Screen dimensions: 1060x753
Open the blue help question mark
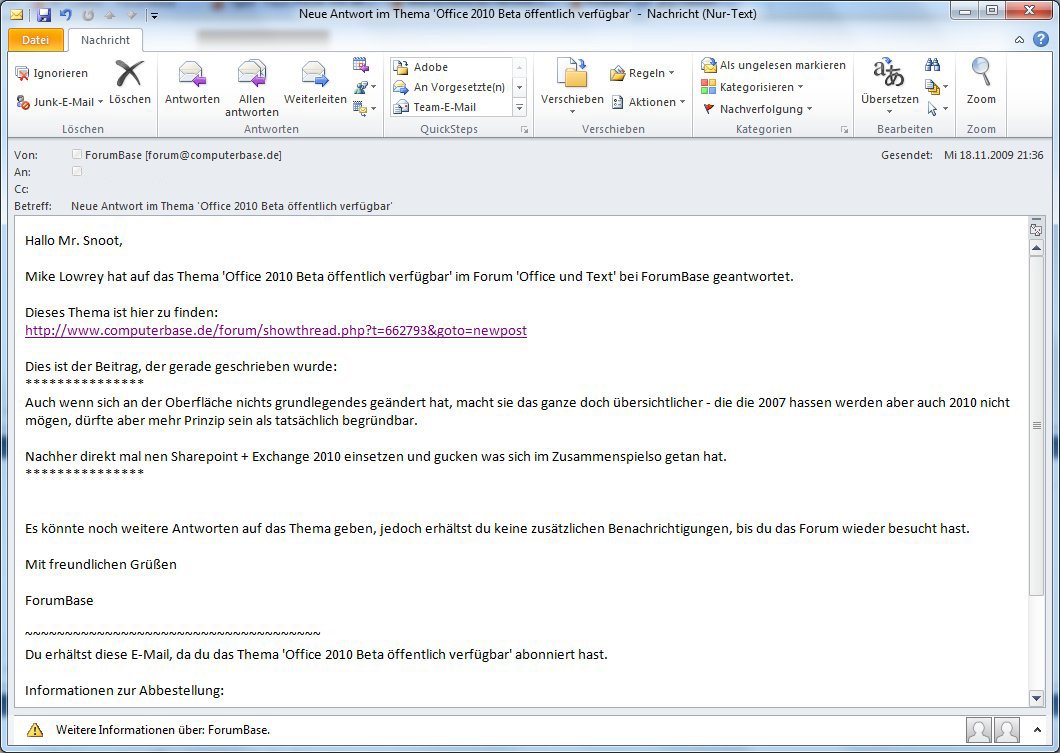click(x=1040, y=40)
